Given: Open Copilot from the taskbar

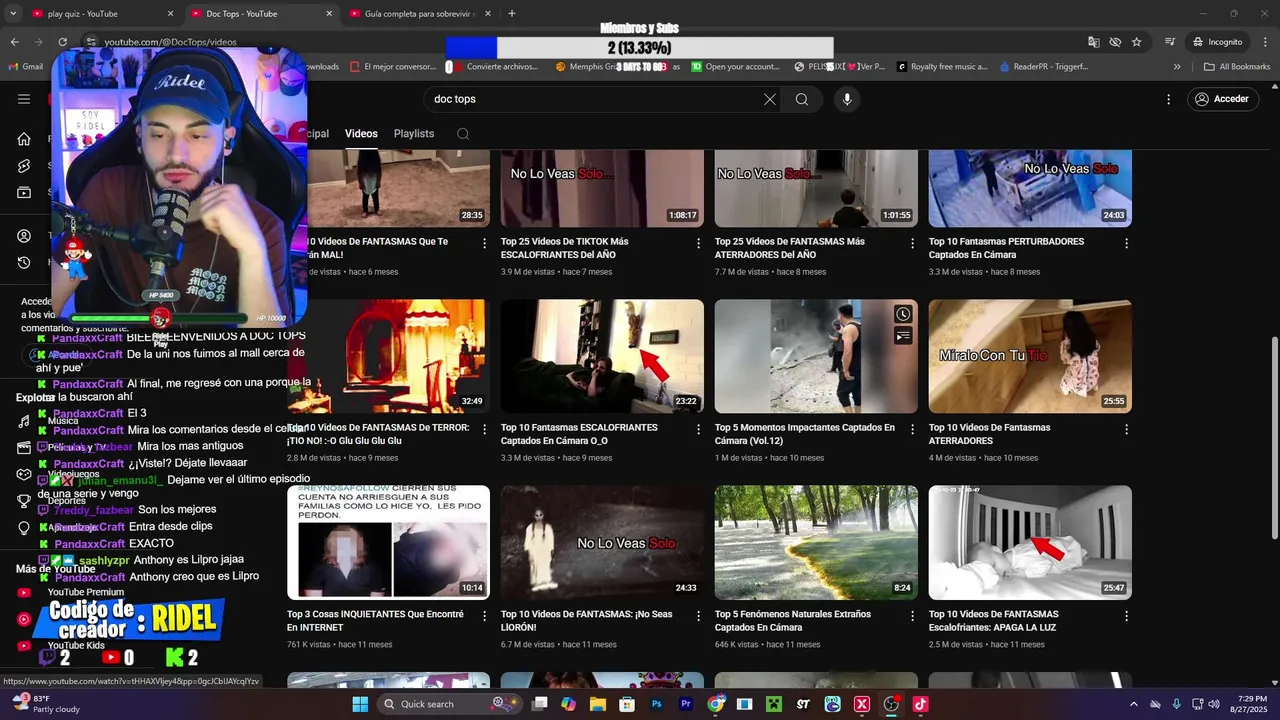Looking at the screenshot, I should pos(569,704).
